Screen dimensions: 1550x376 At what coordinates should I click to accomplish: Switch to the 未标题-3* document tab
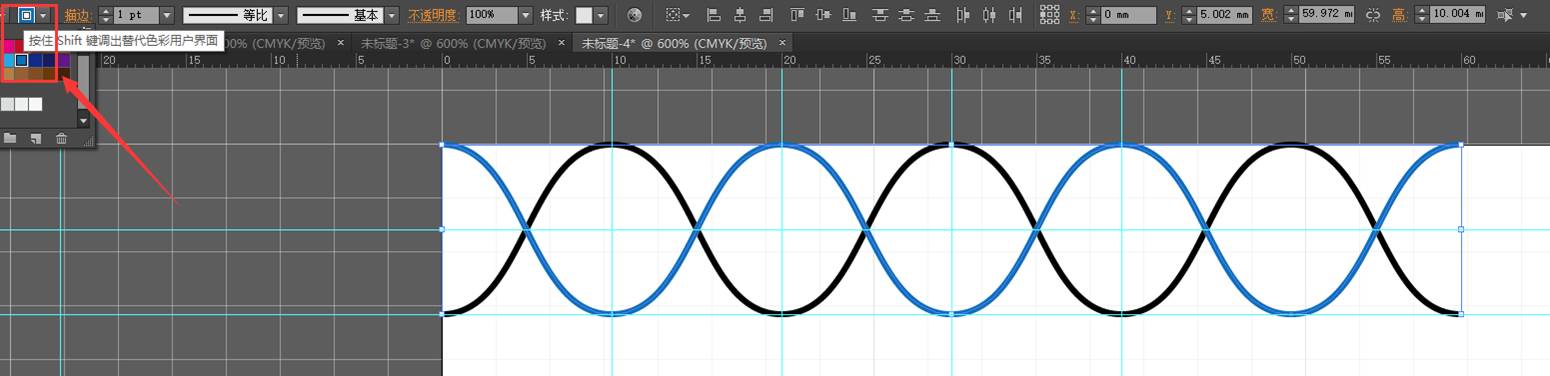(453, 43)
